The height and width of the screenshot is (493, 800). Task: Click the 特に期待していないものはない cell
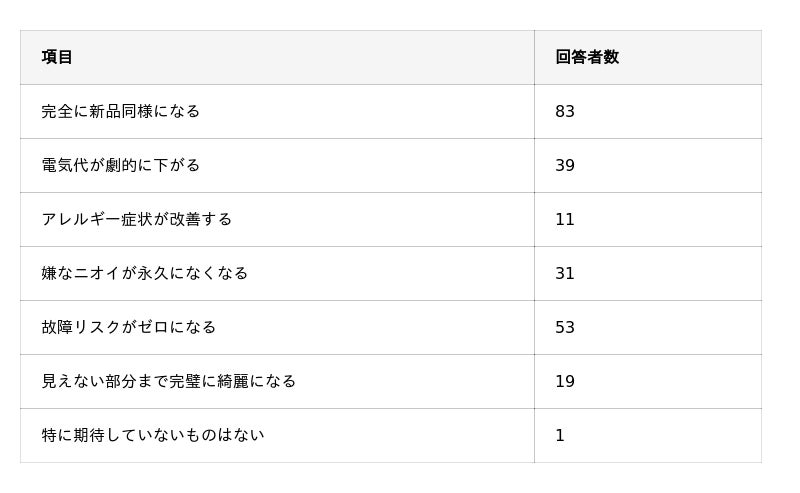(x=153, y=435)
